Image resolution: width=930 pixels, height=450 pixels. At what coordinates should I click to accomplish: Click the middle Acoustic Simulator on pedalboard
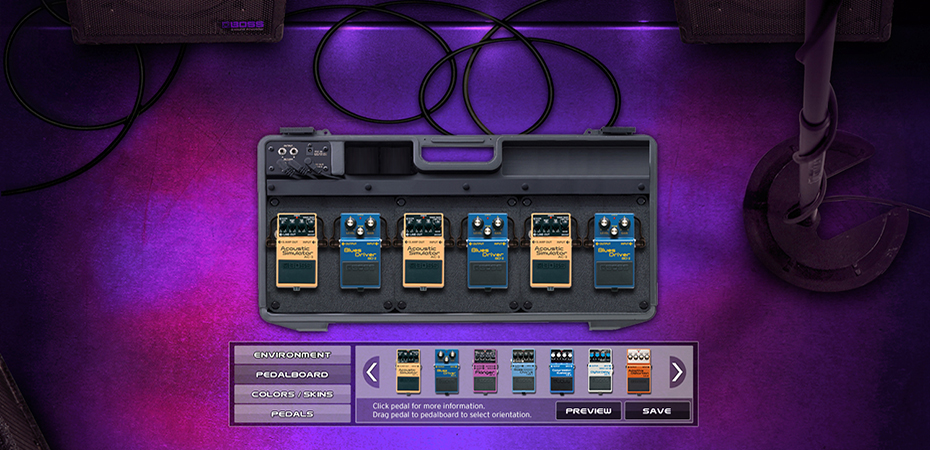(424, 251)
